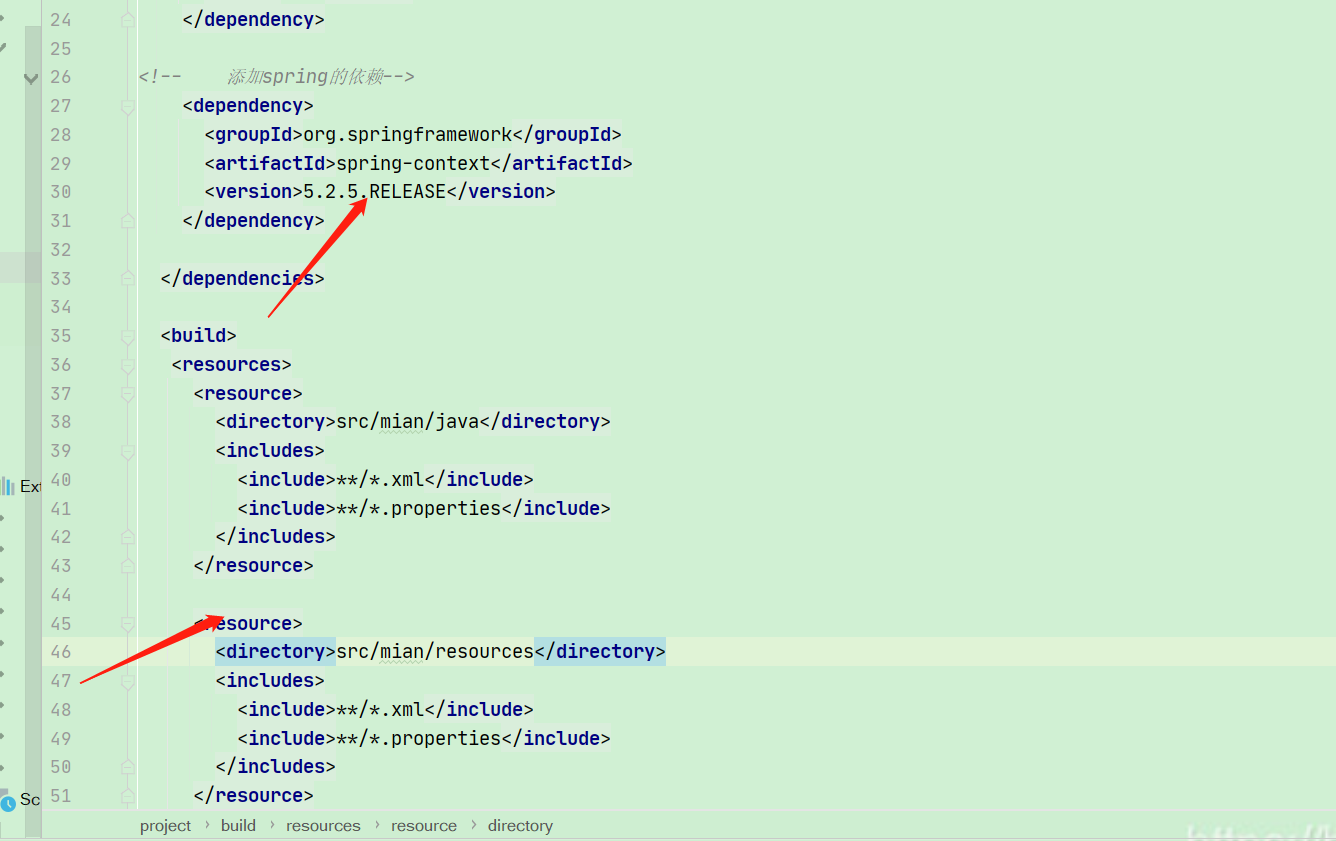
Task: Click the src/mian/resources directory text
Action: pos(435,652)
